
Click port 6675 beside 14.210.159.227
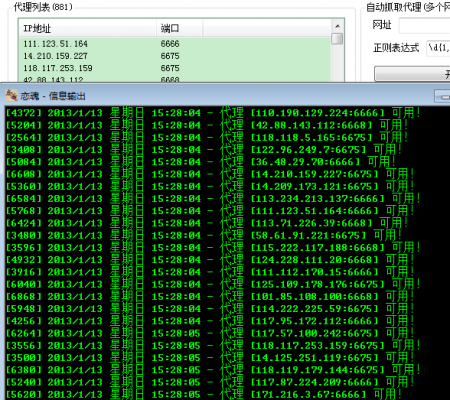click(x=170, y=56)
